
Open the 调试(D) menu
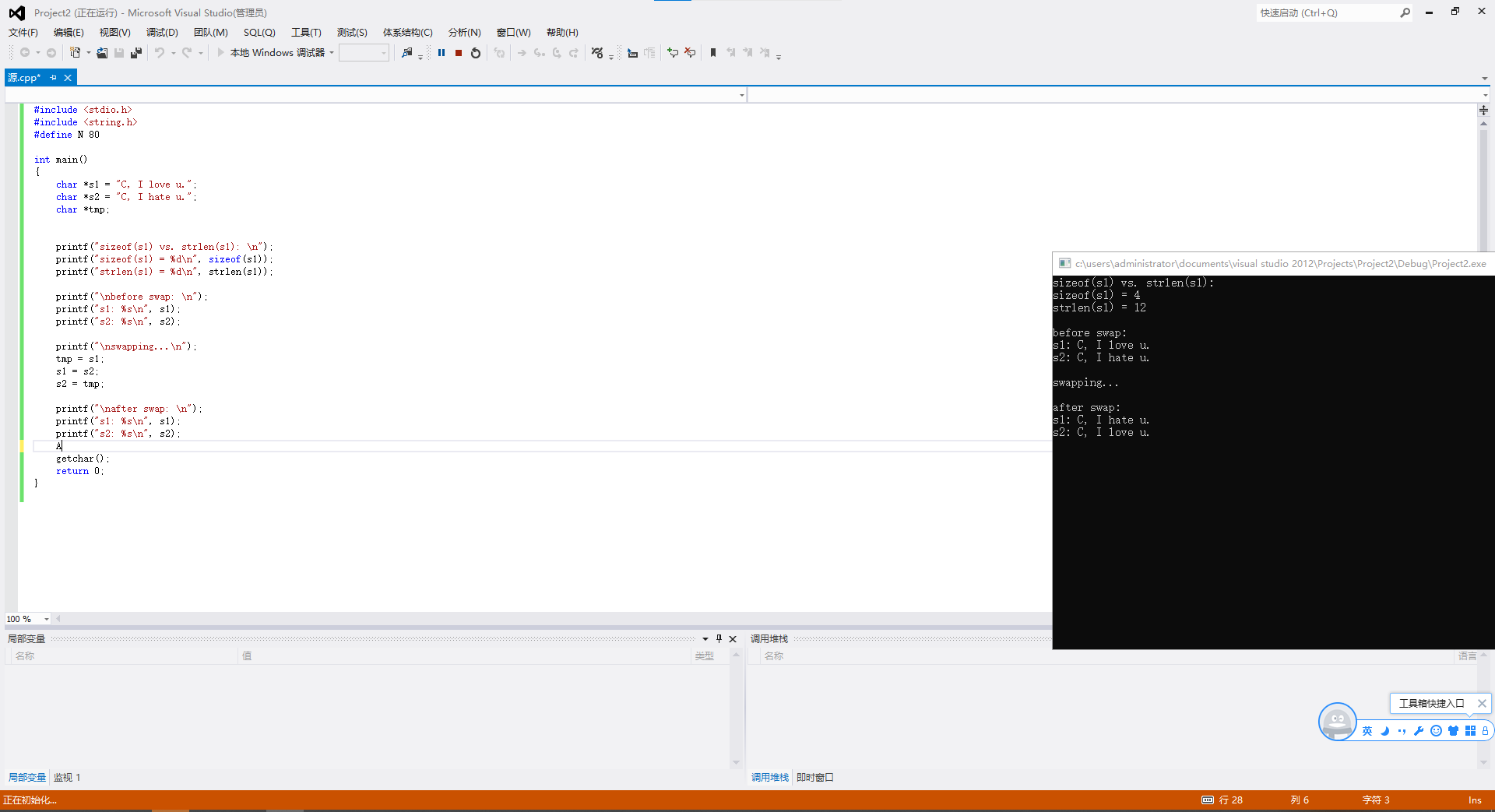tap(162, 32)
